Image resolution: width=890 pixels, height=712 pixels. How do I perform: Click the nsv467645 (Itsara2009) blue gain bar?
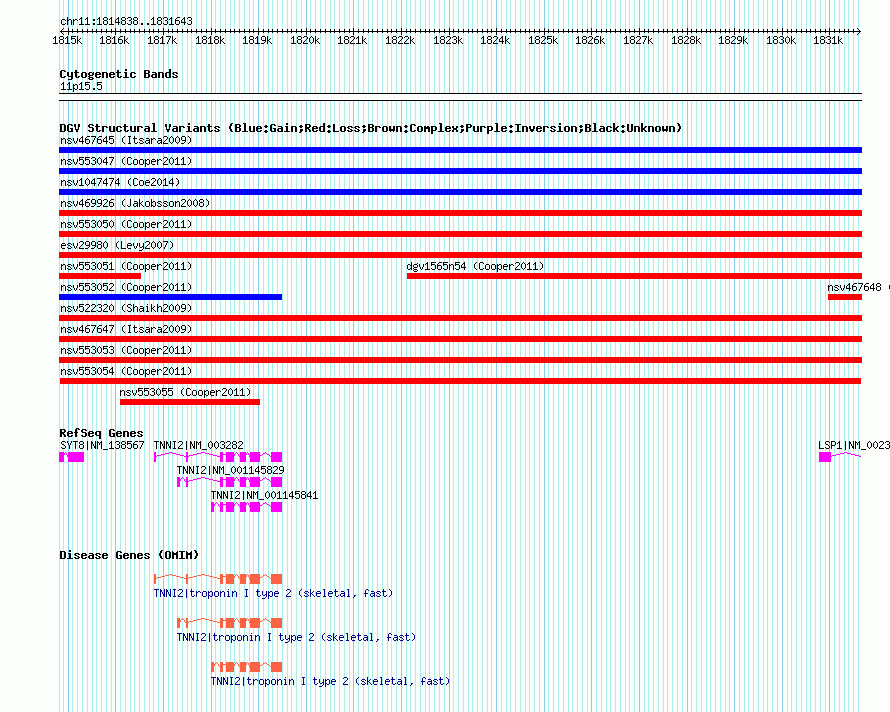tap(460, 150)
